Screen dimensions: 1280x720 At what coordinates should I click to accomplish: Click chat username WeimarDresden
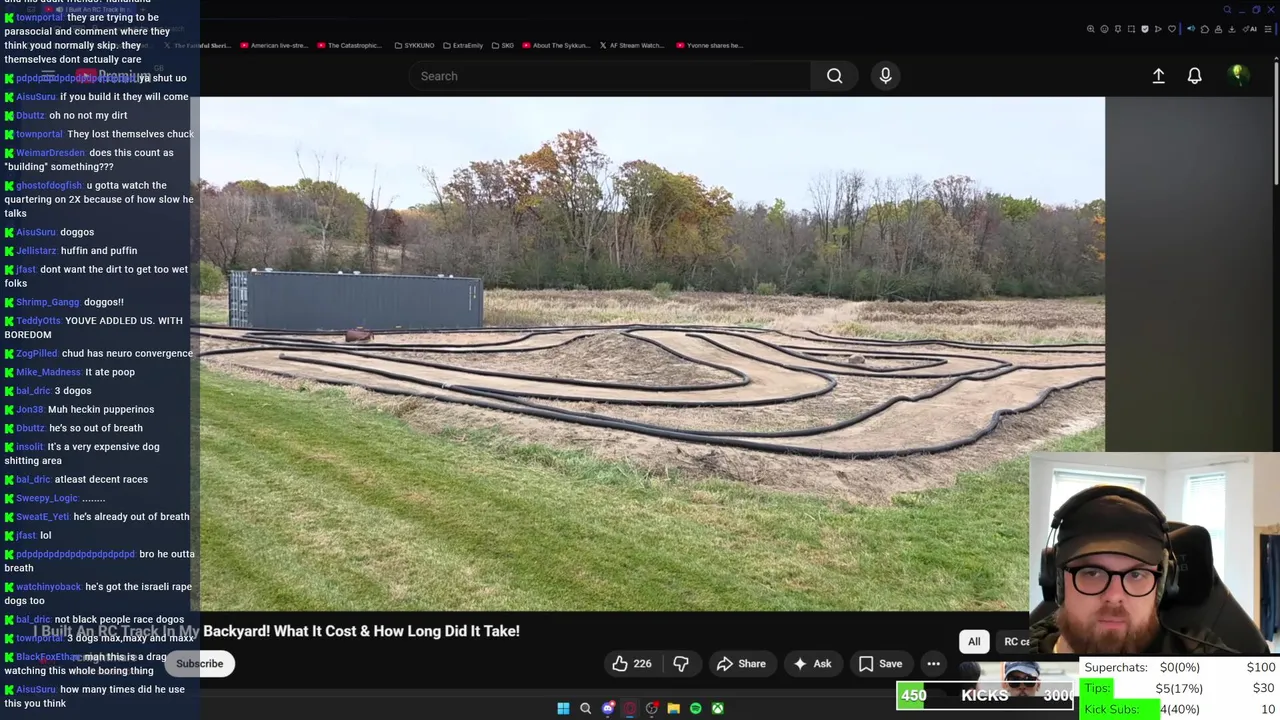click(x=50, y=153)
